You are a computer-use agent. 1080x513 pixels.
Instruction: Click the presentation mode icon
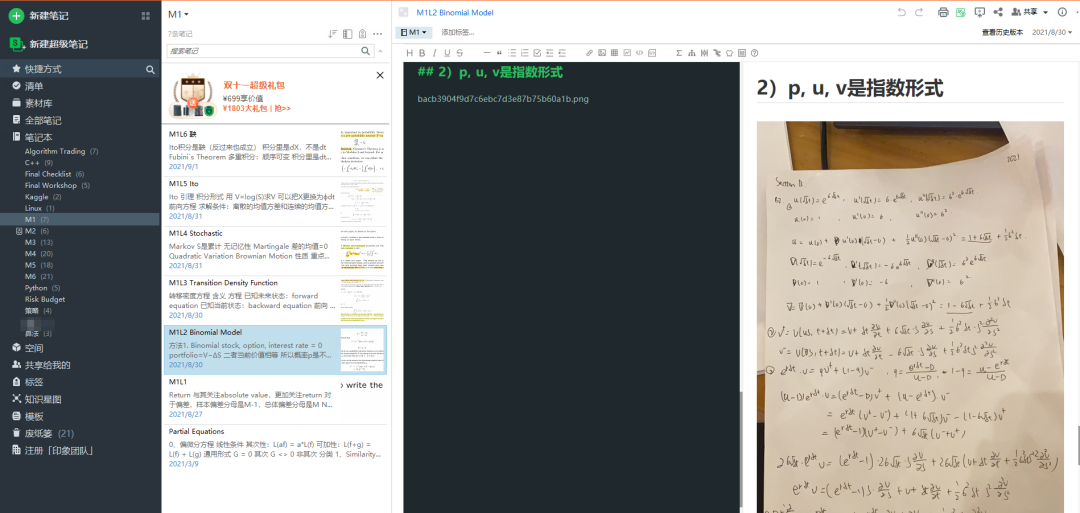980,12
